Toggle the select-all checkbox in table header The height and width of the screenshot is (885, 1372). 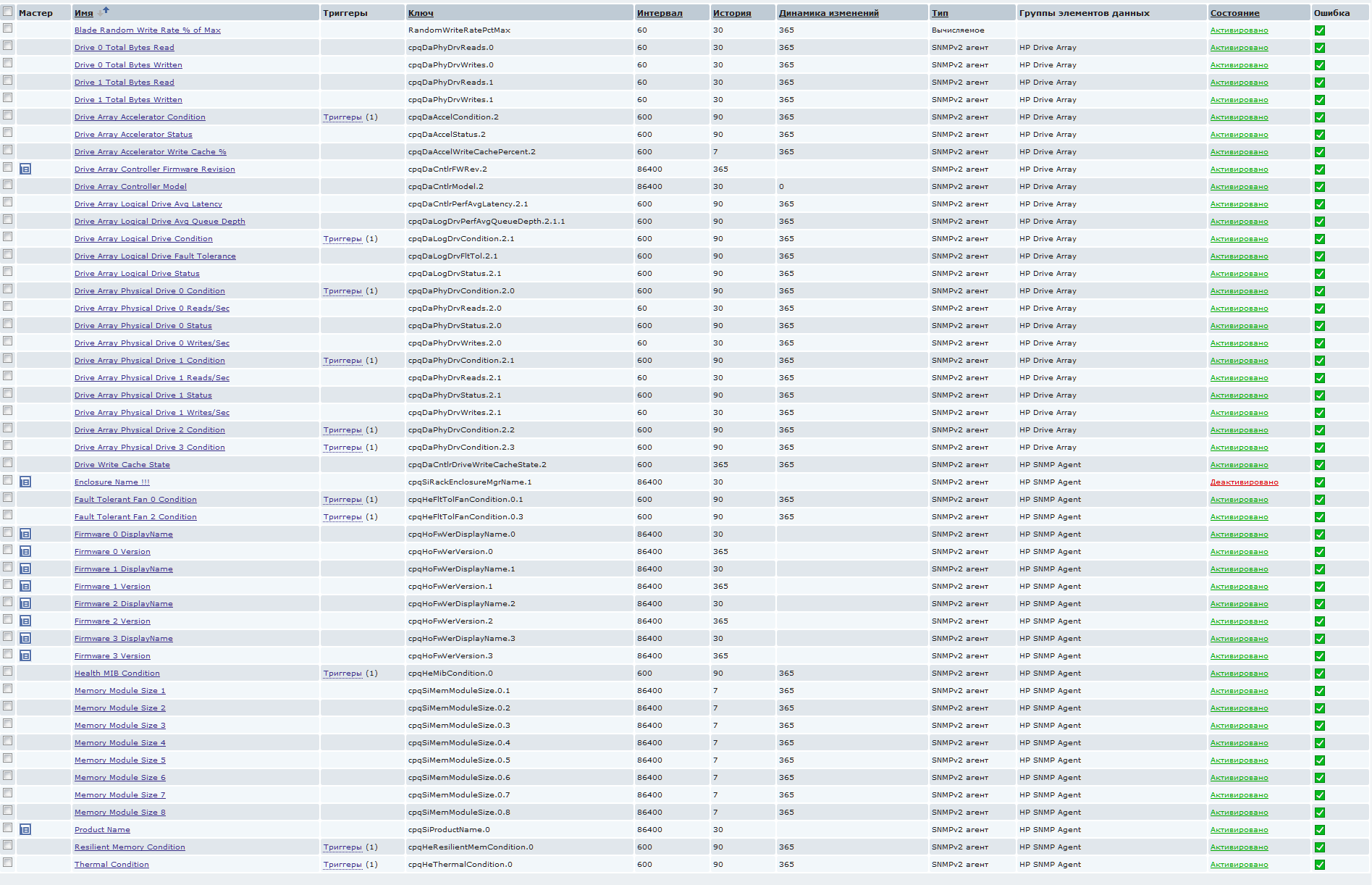point(8,12)
